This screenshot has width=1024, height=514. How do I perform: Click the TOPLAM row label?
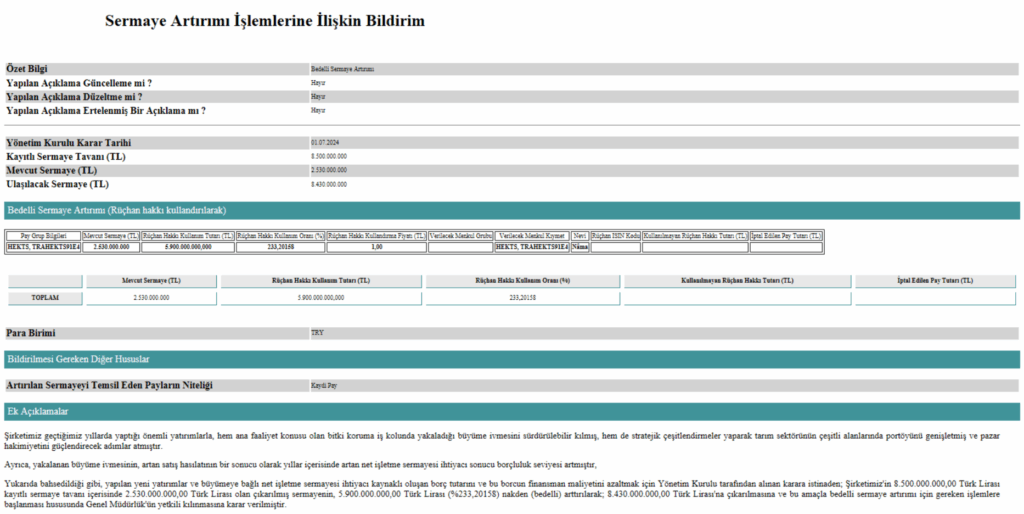[45, 297]
